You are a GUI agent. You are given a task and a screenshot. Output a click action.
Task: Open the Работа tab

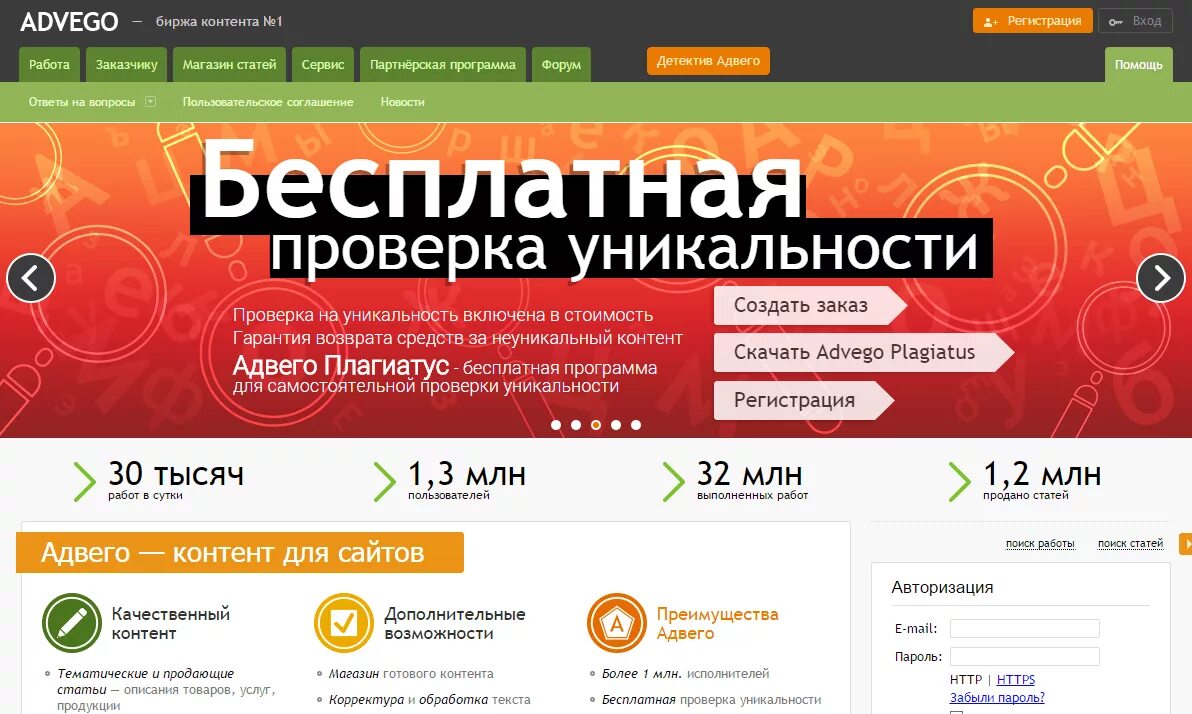point(49,65)
